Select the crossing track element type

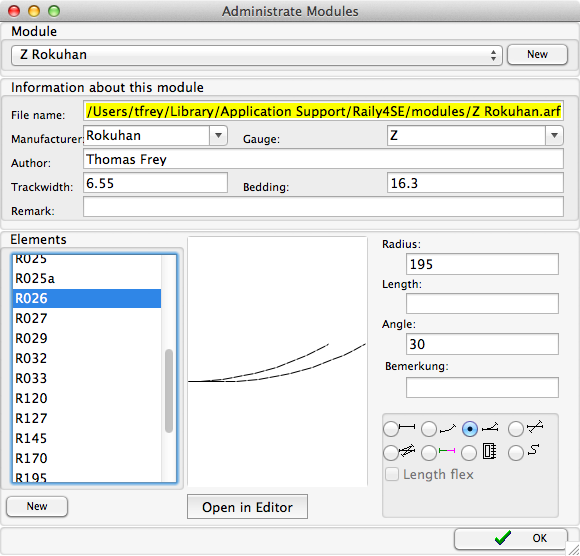pyautogui.click(x=516, y=429)
